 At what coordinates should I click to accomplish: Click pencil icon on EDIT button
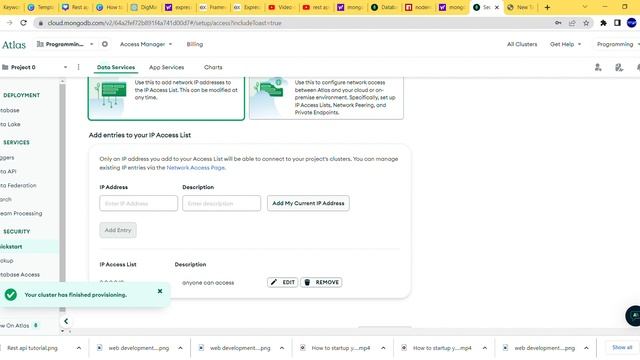click(274, 282)
